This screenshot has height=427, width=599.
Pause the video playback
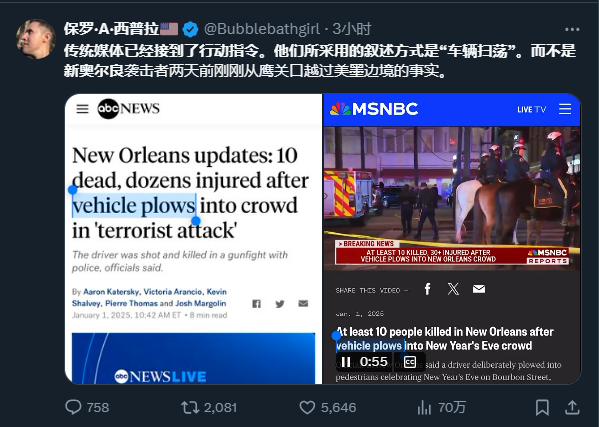[x=346, y=362]
